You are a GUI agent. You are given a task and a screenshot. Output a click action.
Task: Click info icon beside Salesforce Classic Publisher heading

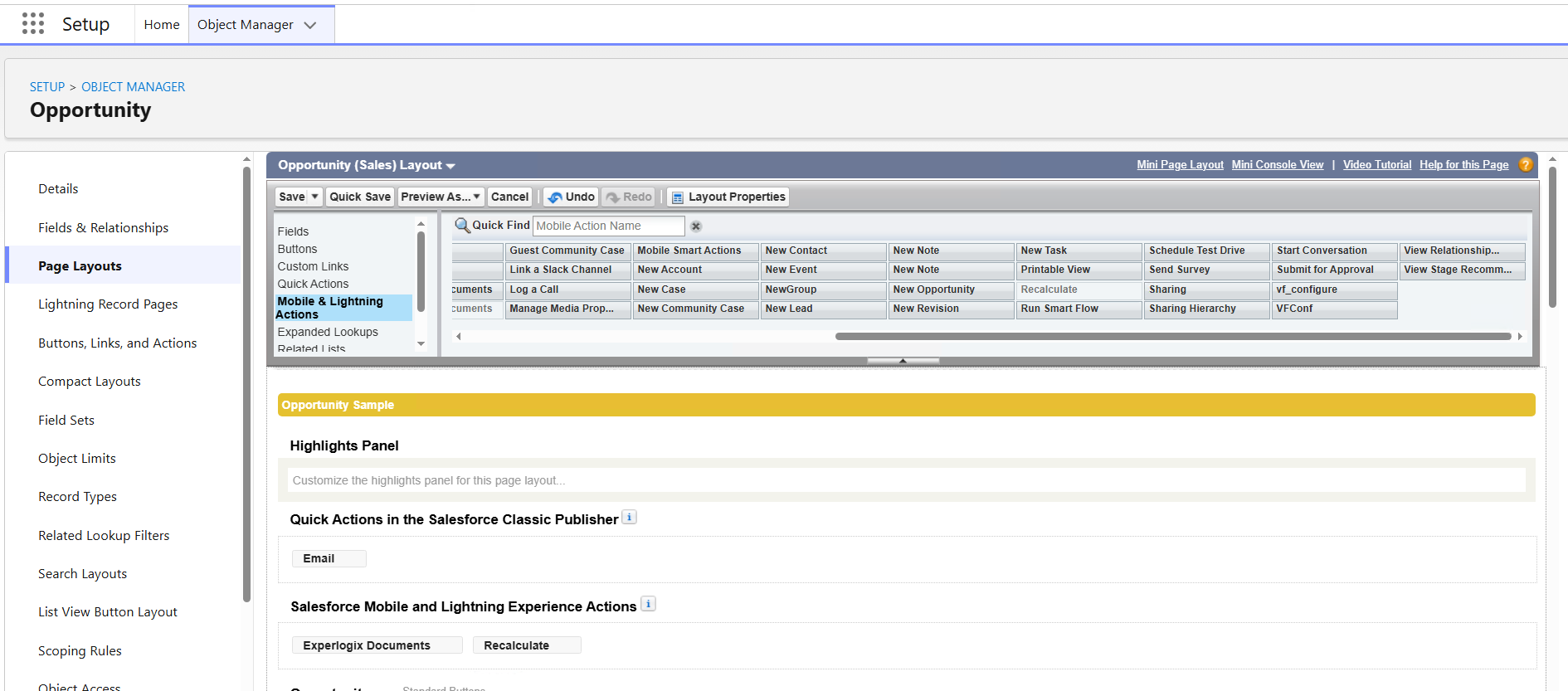pyautogui.click(x=630, y=518)
